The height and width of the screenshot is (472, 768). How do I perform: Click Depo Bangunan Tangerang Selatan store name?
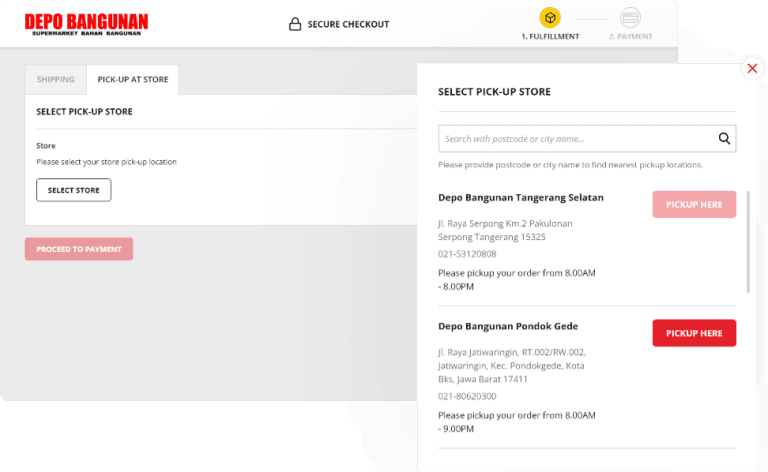pos(521,197)
